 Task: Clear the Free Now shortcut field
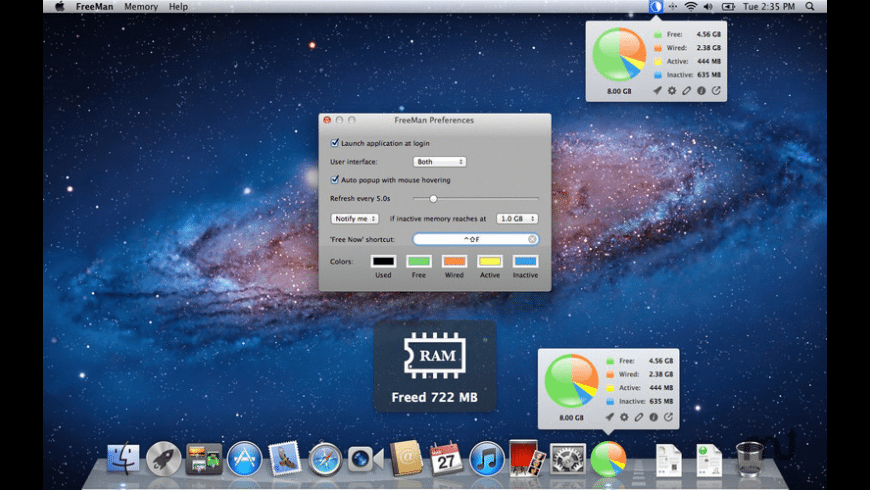[532, 239]
